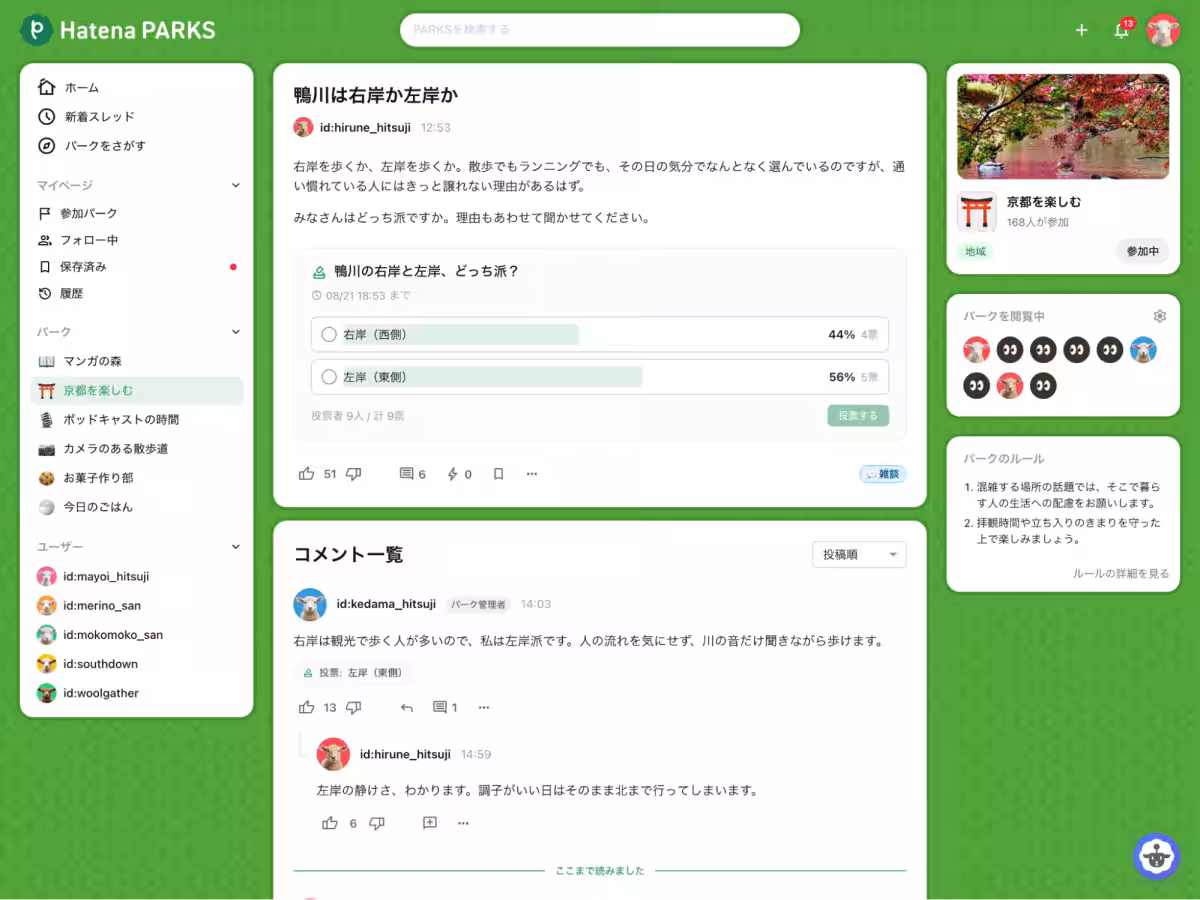Screen dimensions: 1200x900
Task: Open 今日のごはん park
Action: tap(137, 507)
